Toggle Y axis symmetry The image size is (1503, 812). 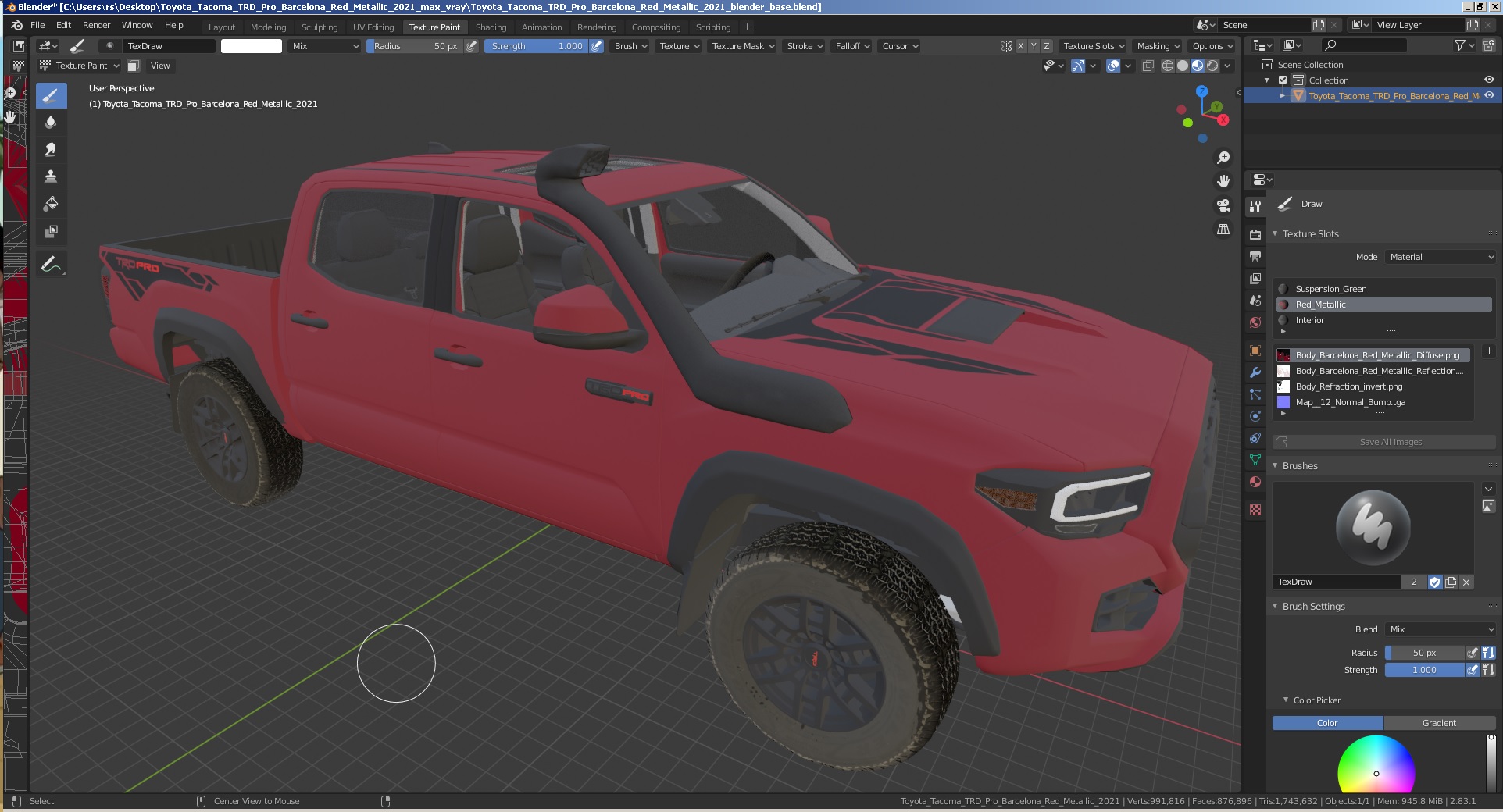(1034, 46)
